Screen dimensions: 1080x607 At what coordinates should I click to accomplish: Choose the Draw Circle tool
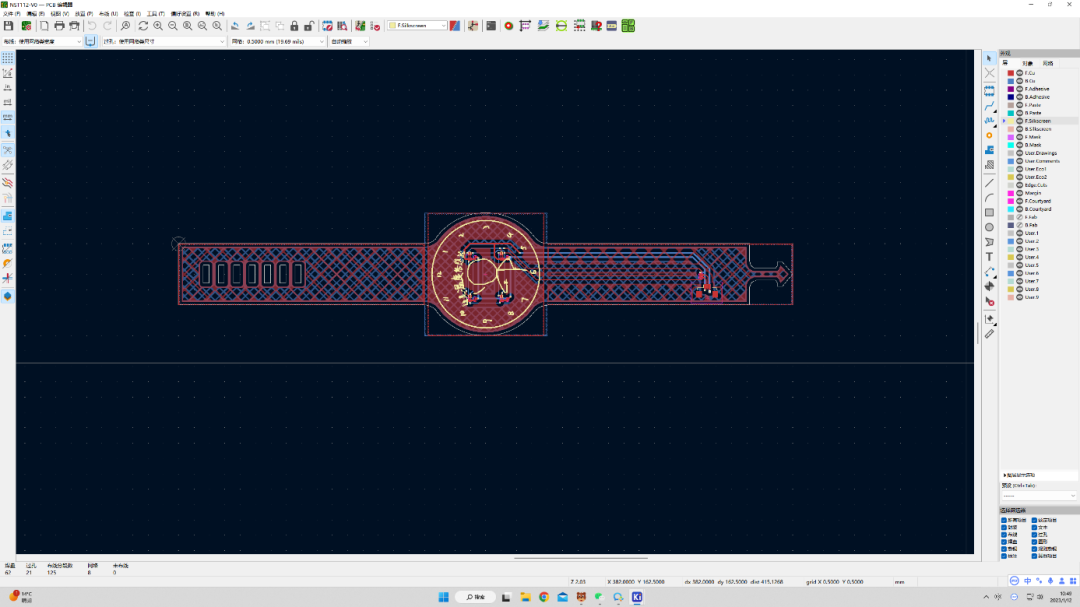coord(989,227)
